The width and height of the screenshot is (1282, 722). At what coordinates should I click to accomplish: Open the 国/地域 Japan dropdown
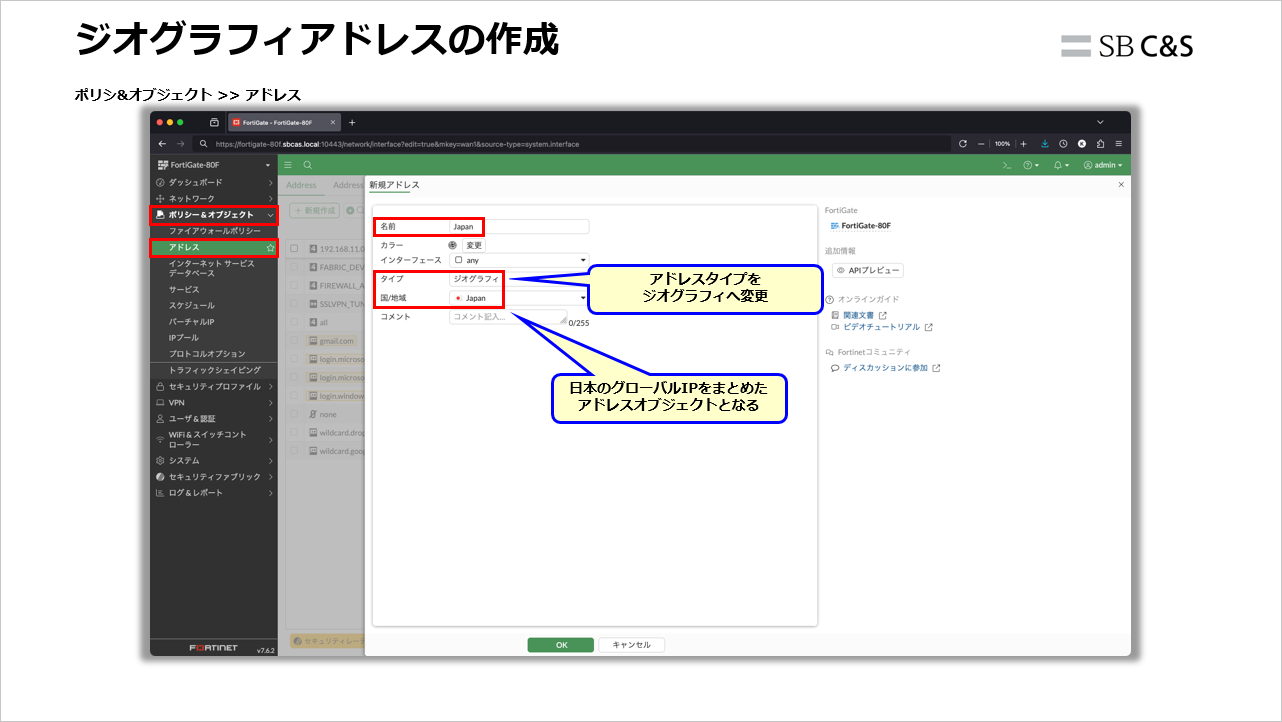519,298
